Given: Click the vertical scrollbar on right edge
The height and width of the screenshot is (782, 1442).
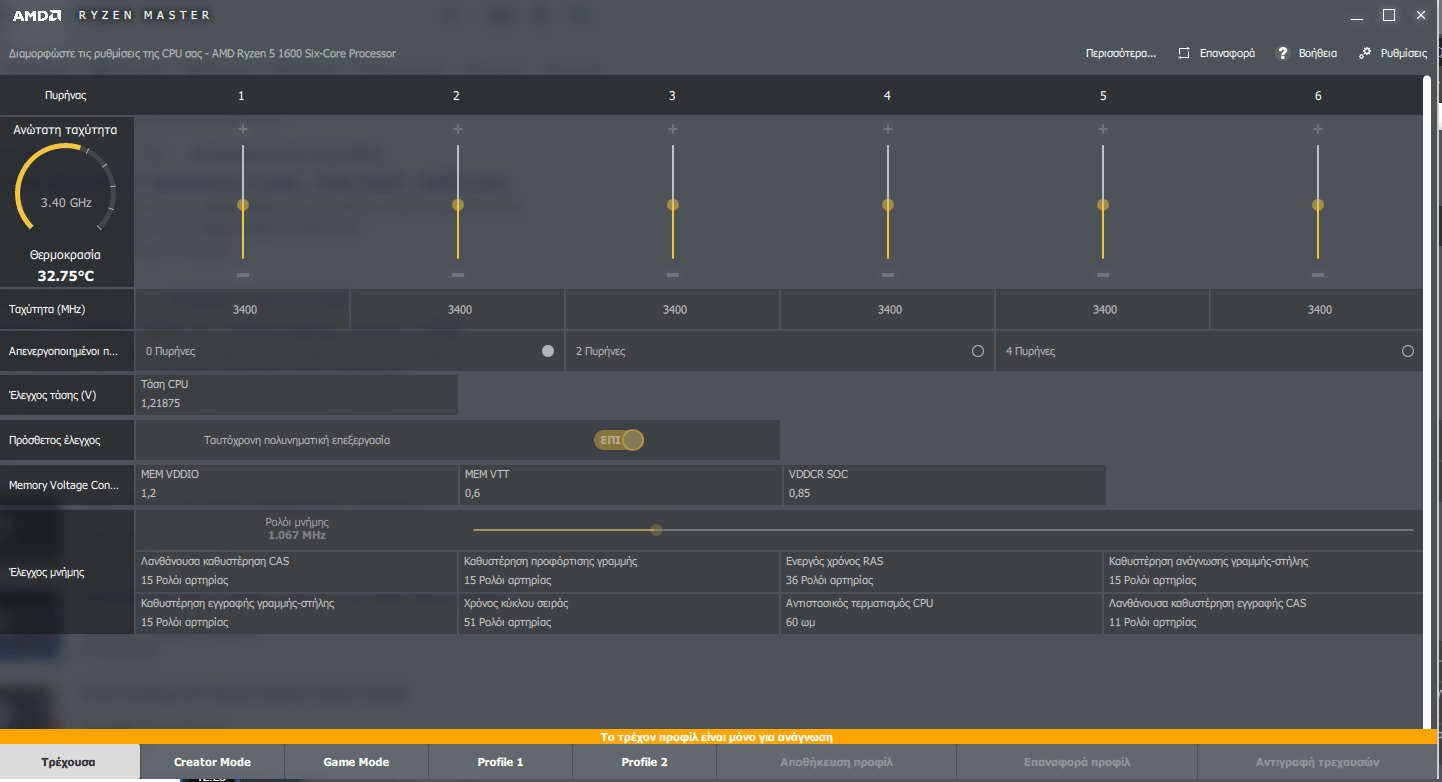Looking at the screenshot, I should [1428, 400].
